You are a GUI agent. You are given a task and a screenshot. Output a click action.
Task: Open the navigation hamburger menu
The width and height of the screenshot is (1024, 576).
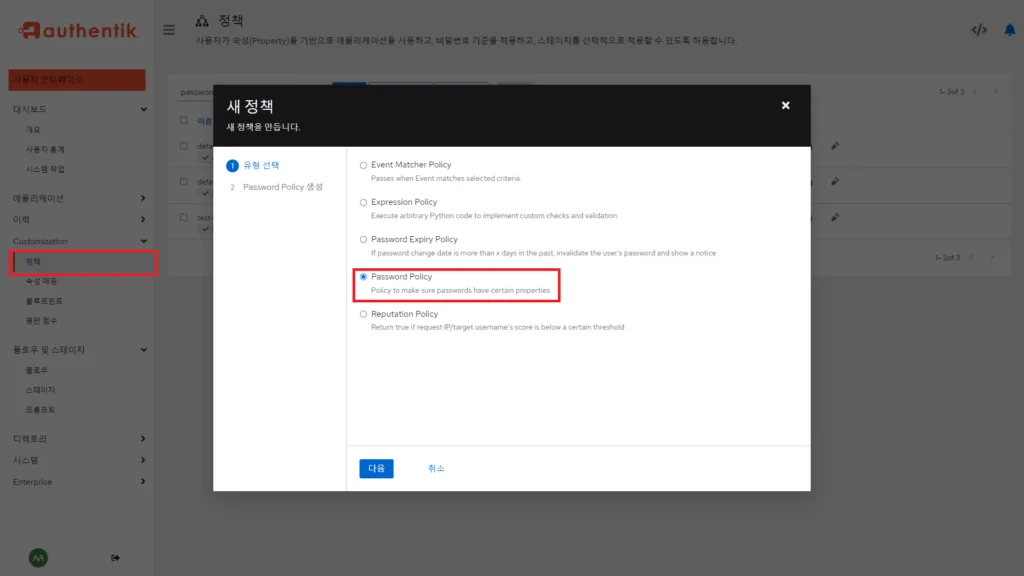(169, 29)
